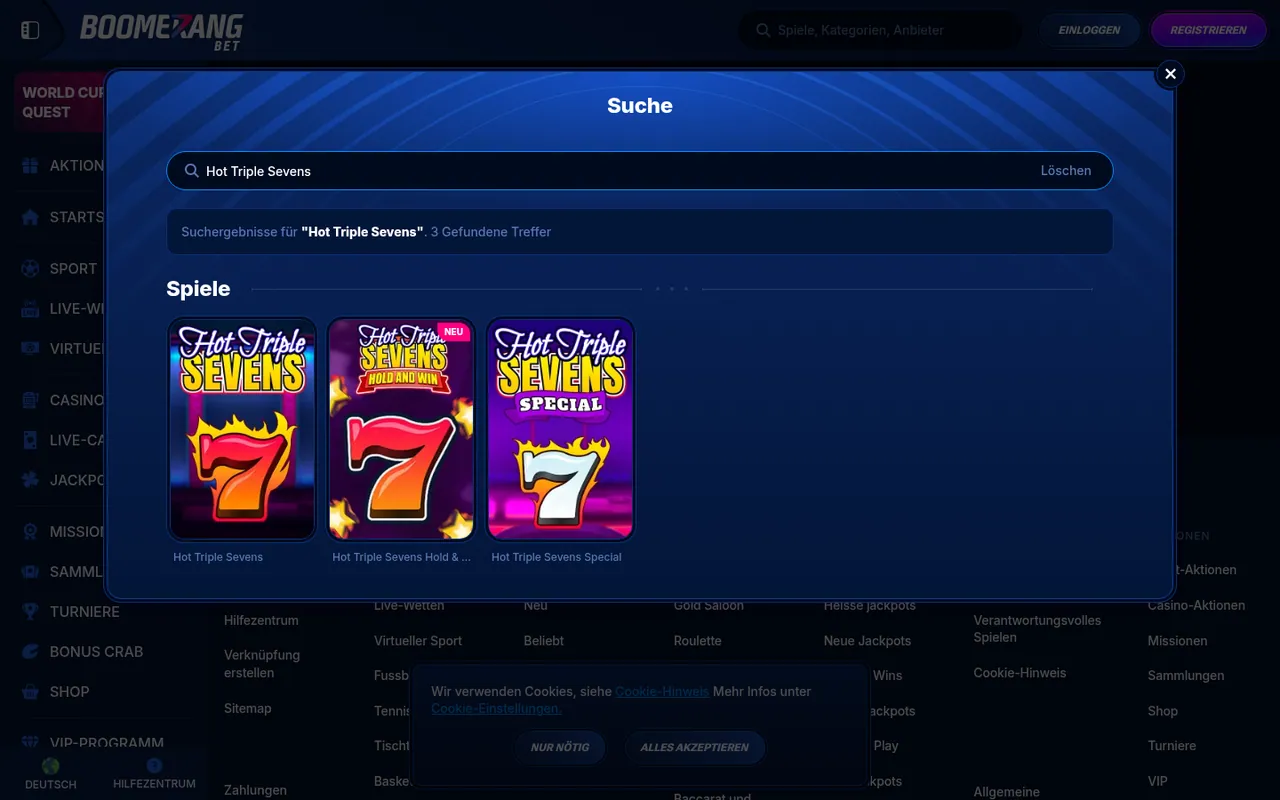
Task: Open Live-Casino icon in sidebar
Action: tap(30, 440)
